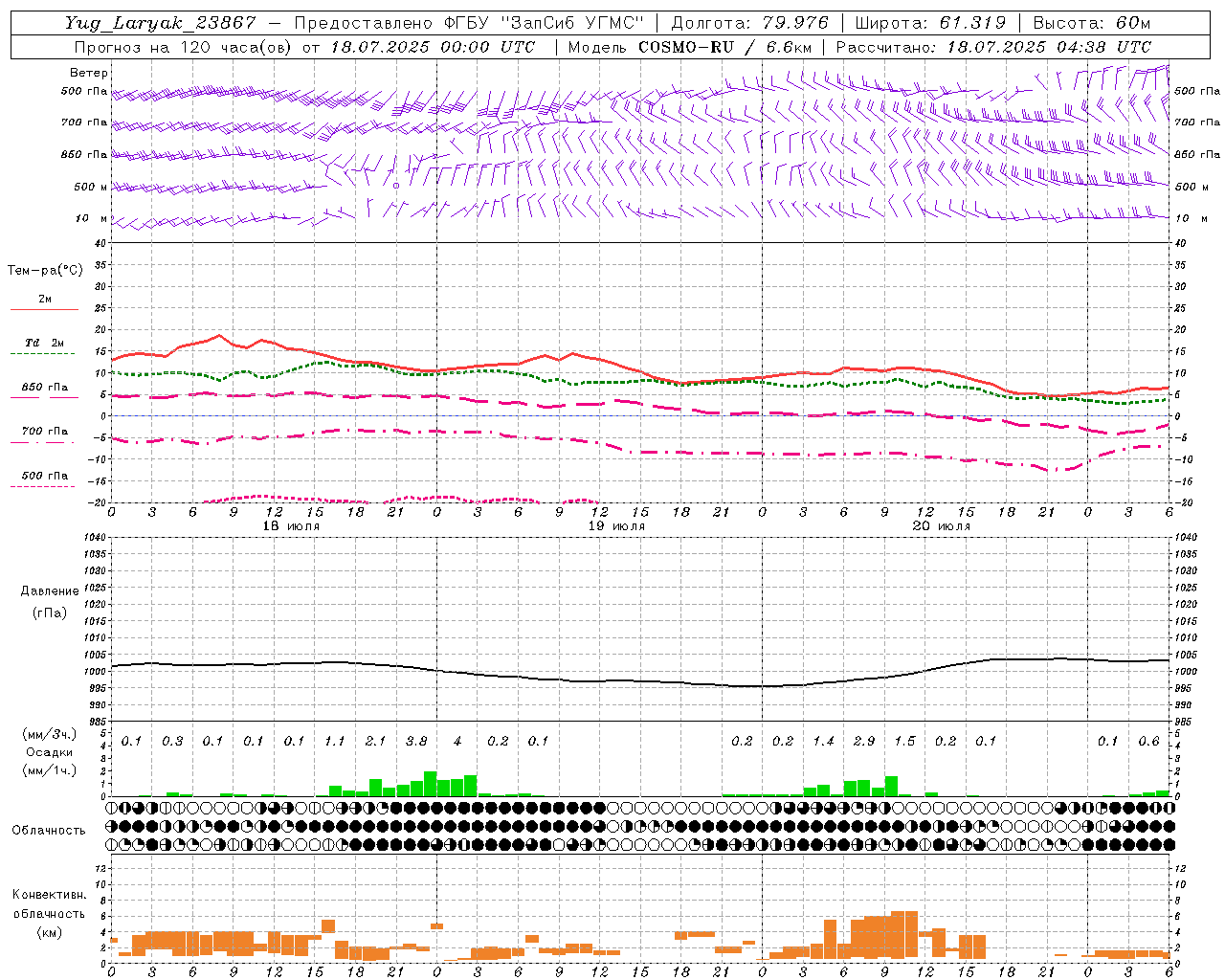The width and height of the screenshot is (1225, 980).
Task: Click the Давление pressure panel label
Action: pyautogui.click(x=50, y=590)
